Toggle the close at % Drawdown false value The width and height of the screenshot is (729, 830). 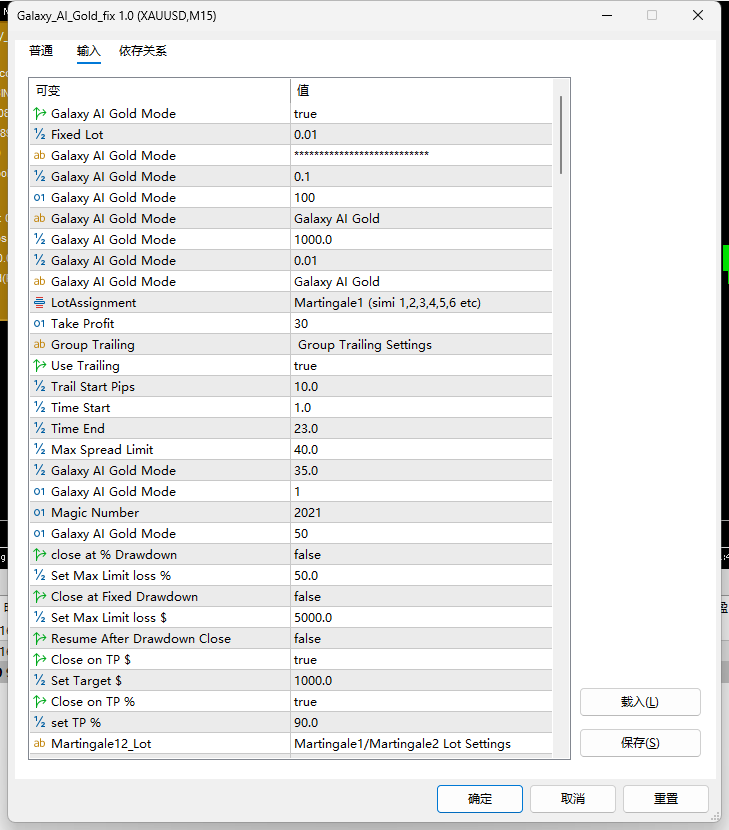click(x=421, y=555)
